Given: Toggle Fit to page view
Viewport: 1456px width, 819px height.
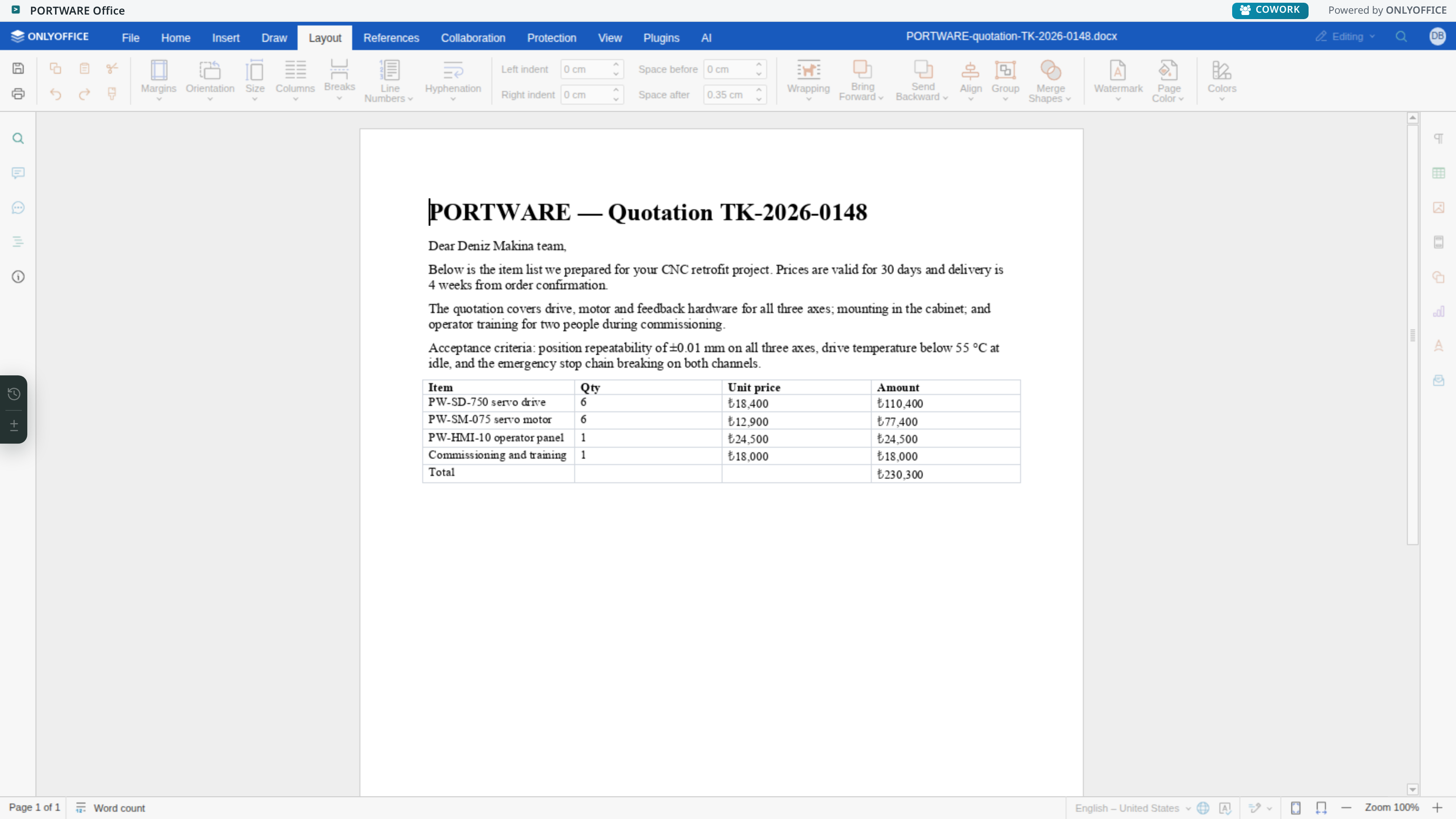Looking at the screenshot, I should tap(1295, 808).
